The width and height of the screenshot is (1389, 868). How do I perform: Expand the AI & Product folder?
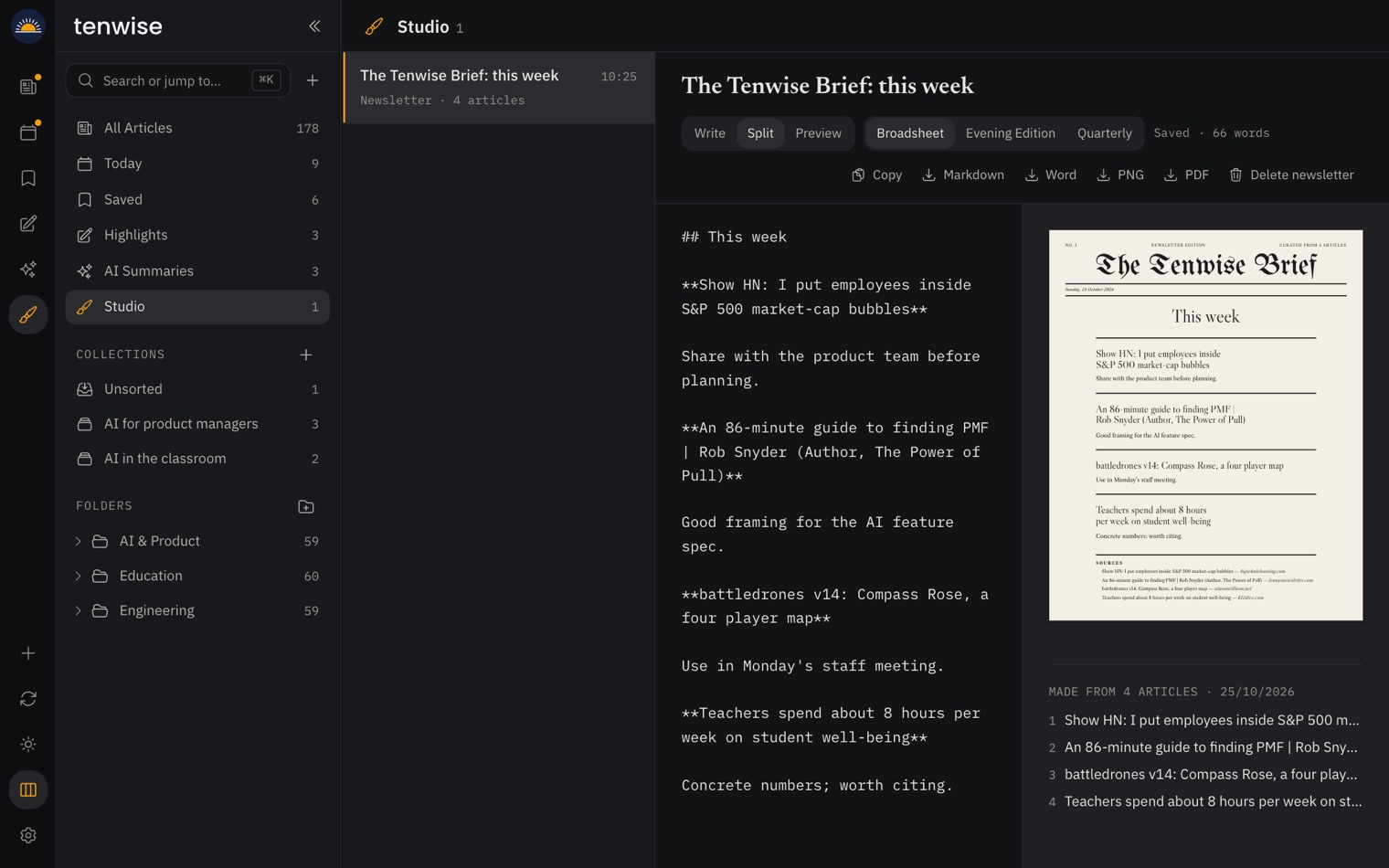pyautogui.click(x=79, y=542)
